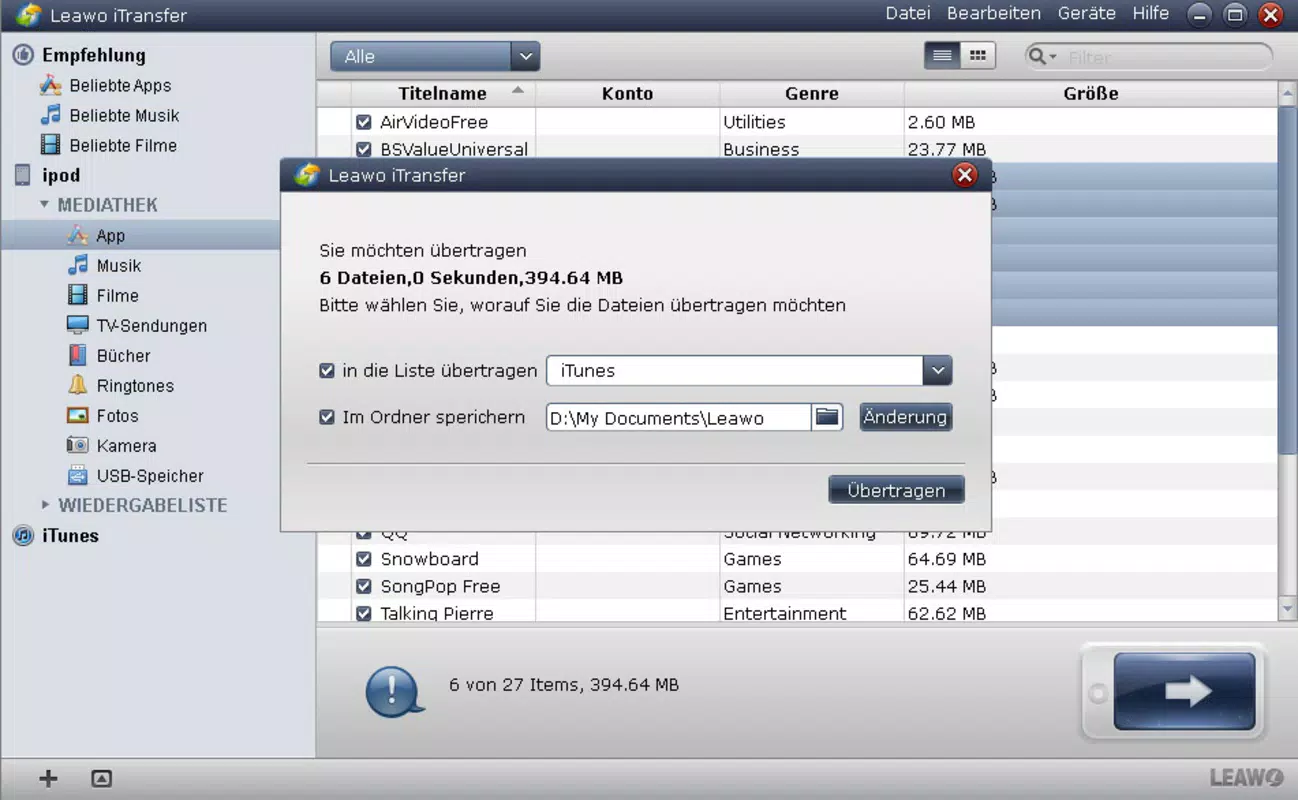The height and width of the screenshot is (800, 1298).
Task: Browse folder with the folder icon
Action: point(827,417)
